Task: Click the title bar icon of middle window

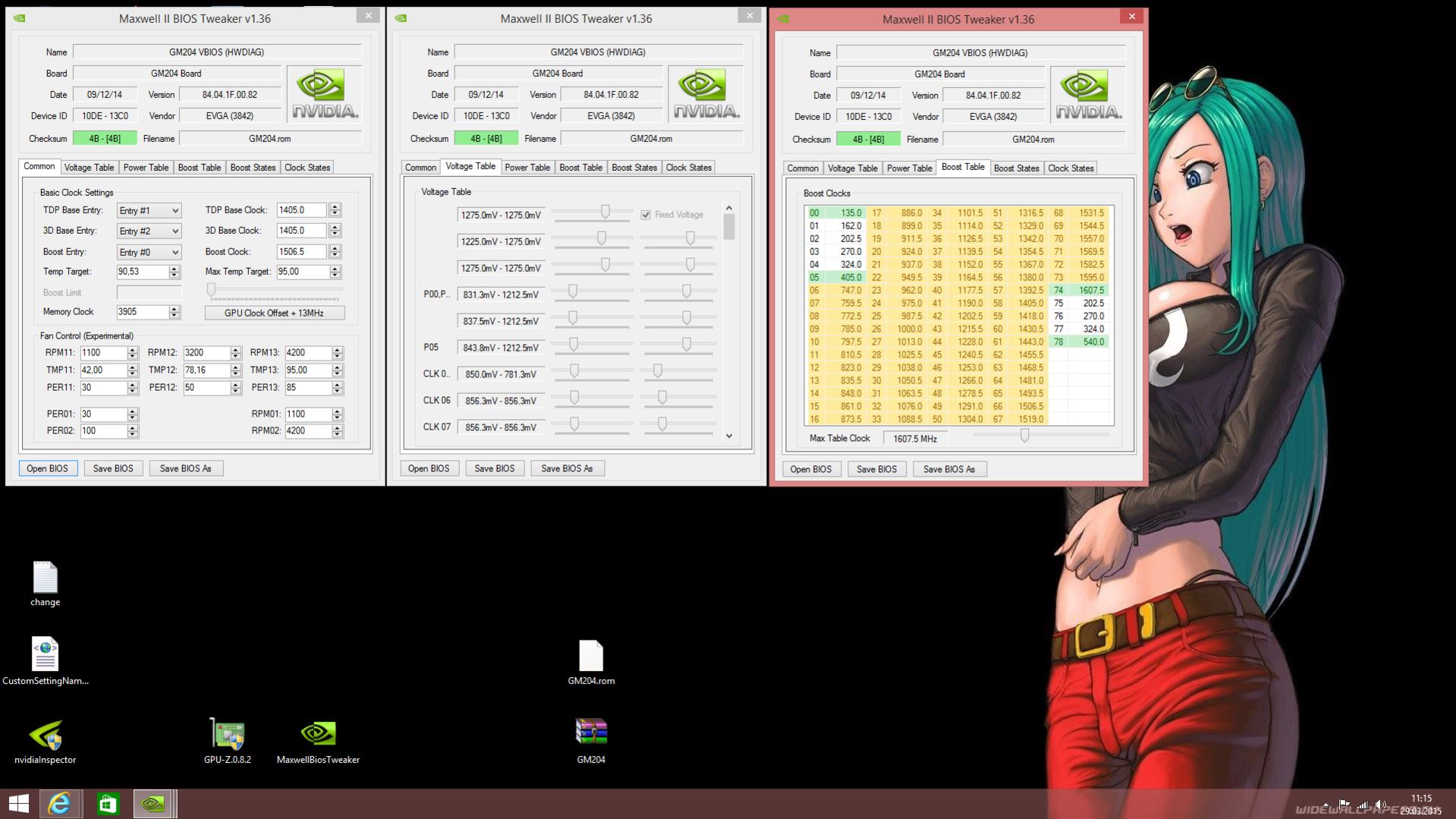Action: pos(401,18)
